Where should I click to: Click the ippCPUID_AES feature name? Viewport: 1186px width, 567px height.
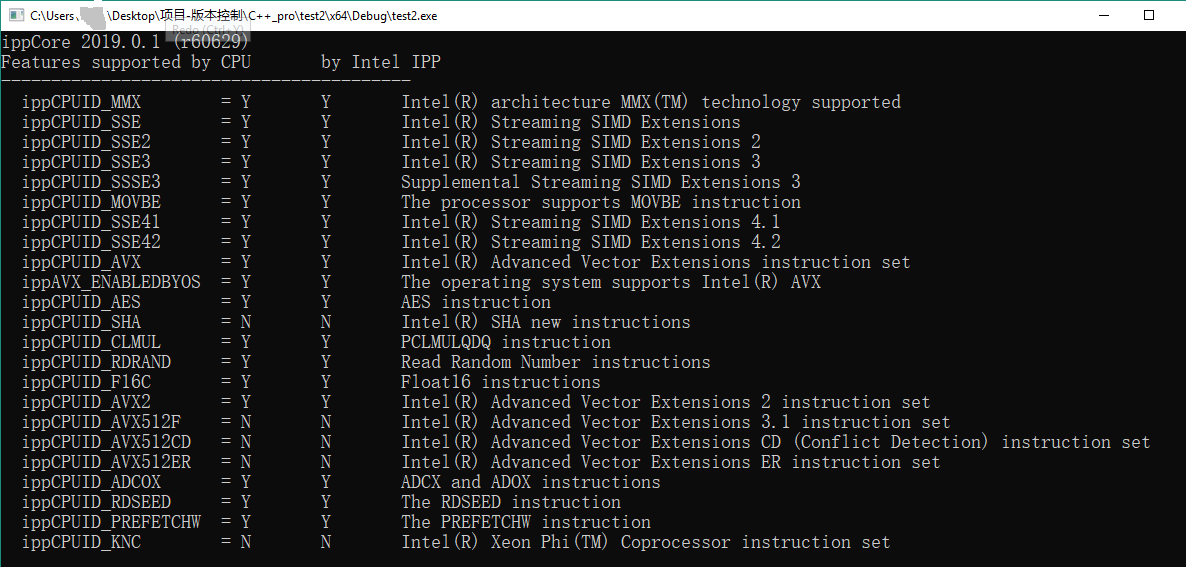coord(81,302)
